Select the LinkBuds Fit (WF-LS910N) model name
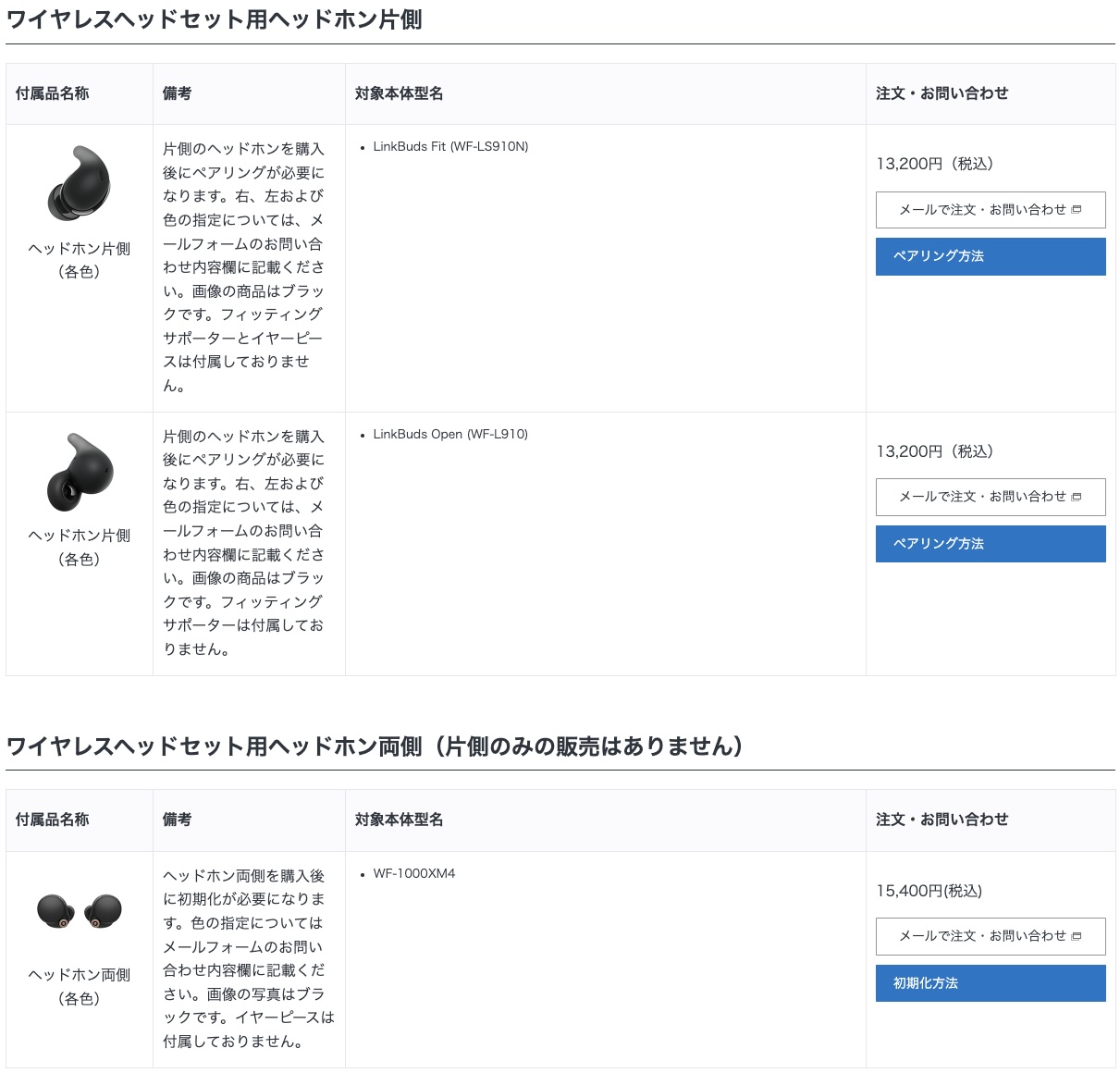 (x=450, y=147)
